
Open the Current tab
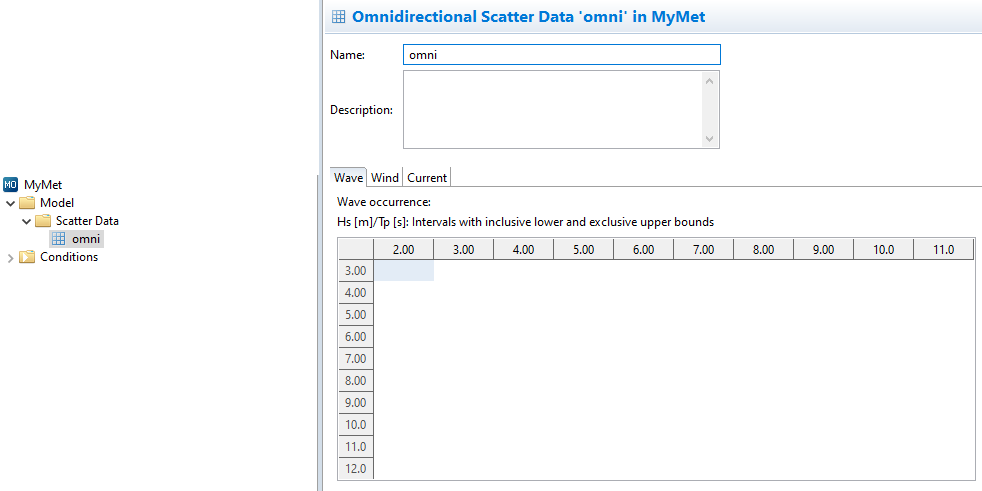[x=427, y=177]
